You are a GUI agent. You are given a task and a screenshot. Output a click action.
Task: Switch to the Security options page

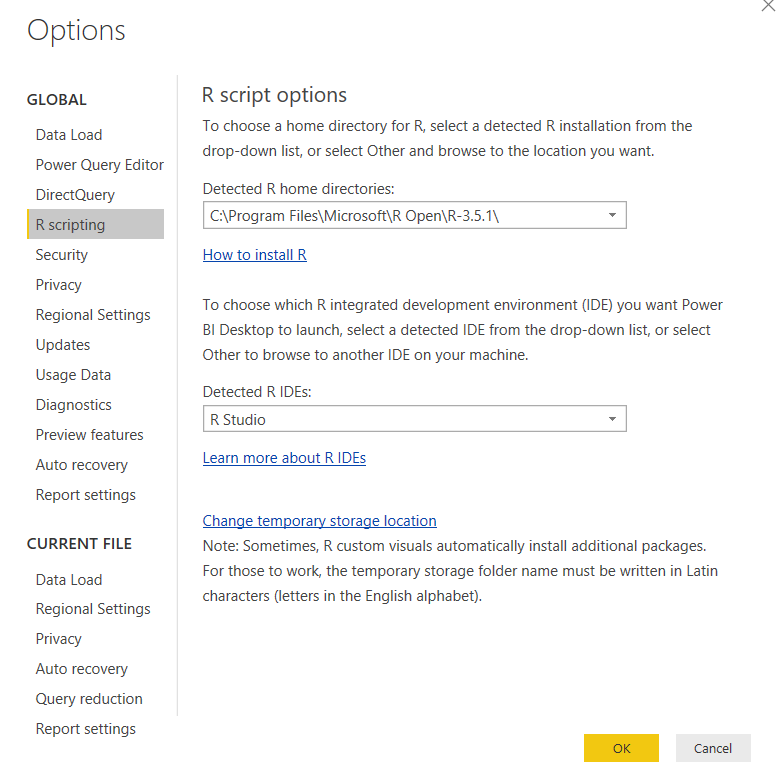62,255
